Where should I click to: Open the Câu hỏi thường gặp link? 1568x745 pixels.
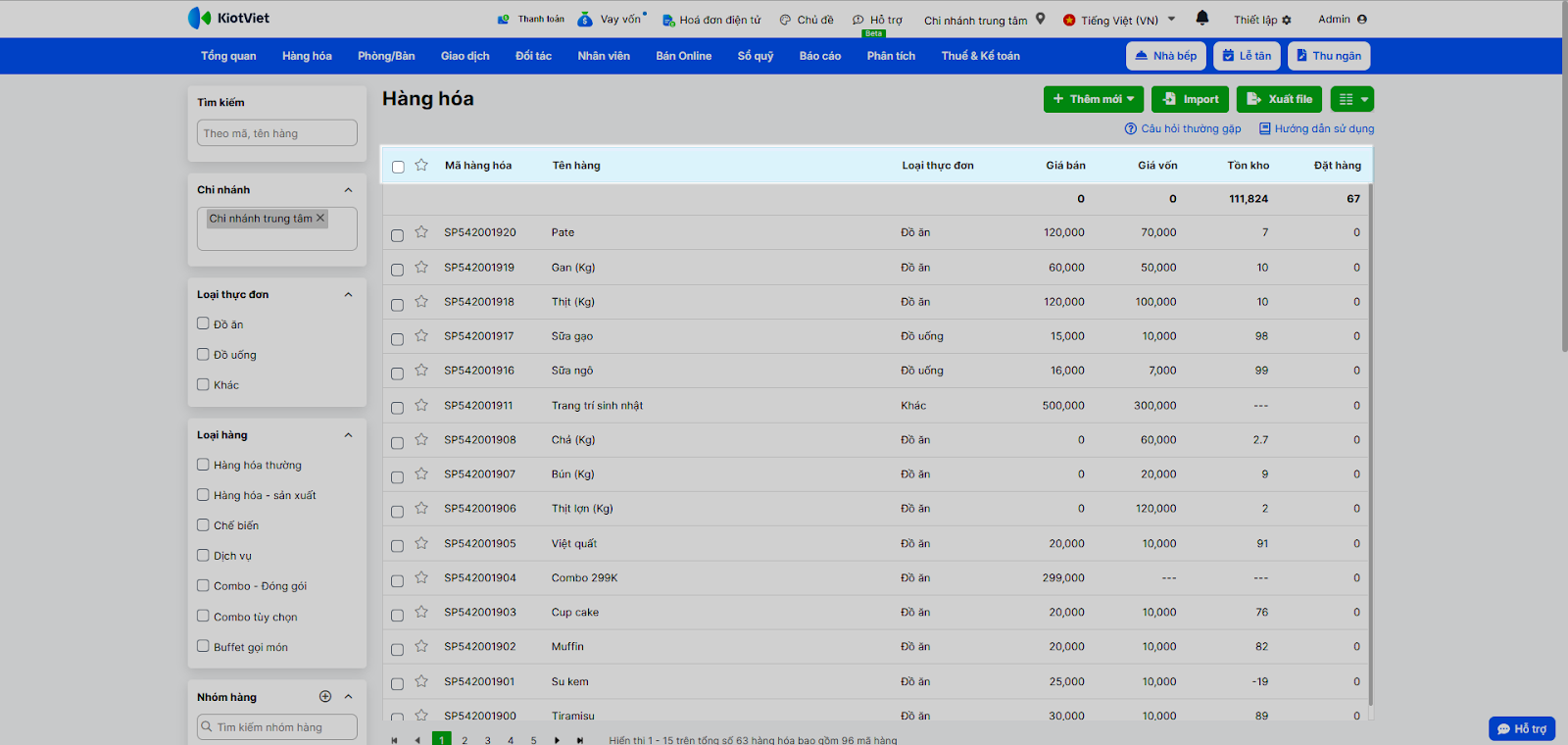[1183, 128]
